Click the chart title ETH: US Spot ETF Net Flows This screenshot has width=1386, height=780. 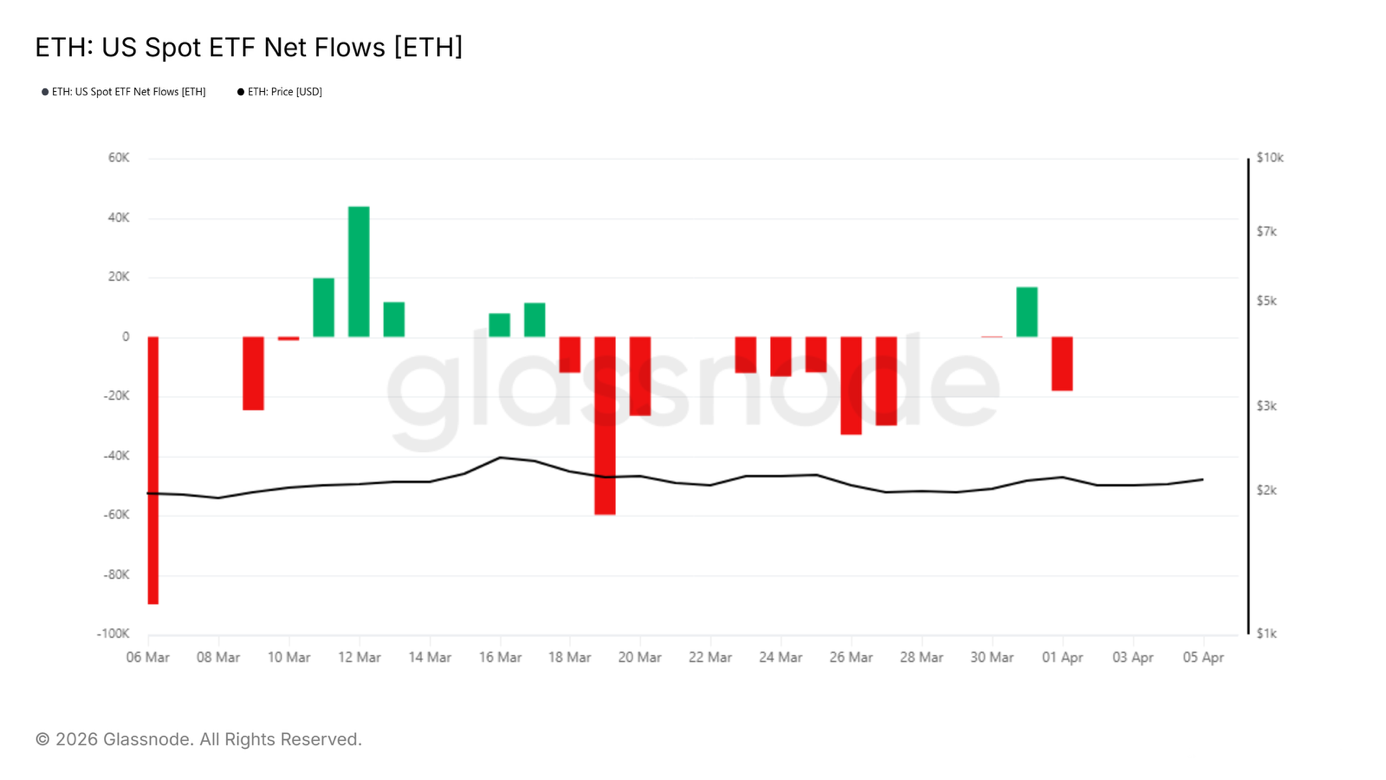click(x=249, y=47)
